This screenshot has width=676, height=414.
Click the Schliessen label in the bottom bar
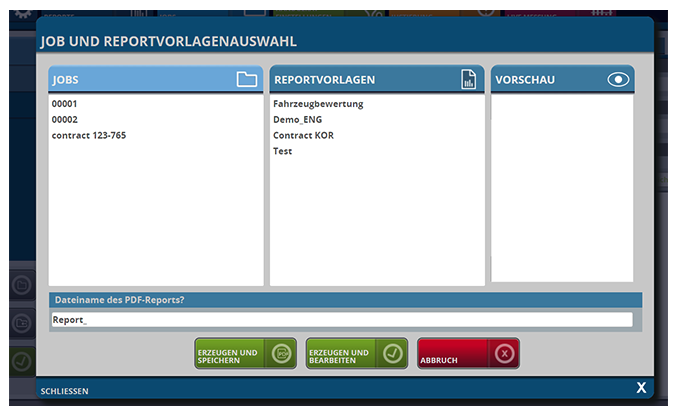tap(65, 390)
